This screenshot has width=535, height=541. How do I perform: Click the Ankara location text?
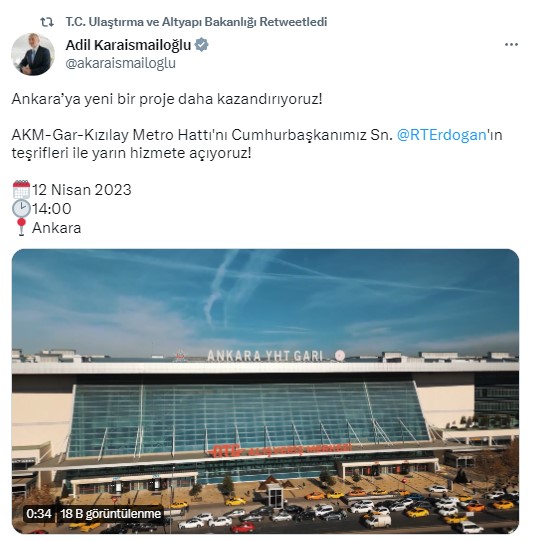(x=57, y=228)
